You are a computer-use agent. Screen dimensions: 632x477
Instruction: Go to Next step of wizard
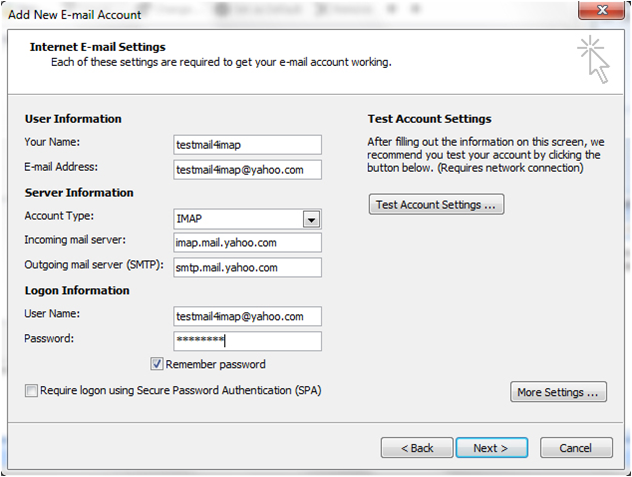pyautogui.click(x=491, y=448)
